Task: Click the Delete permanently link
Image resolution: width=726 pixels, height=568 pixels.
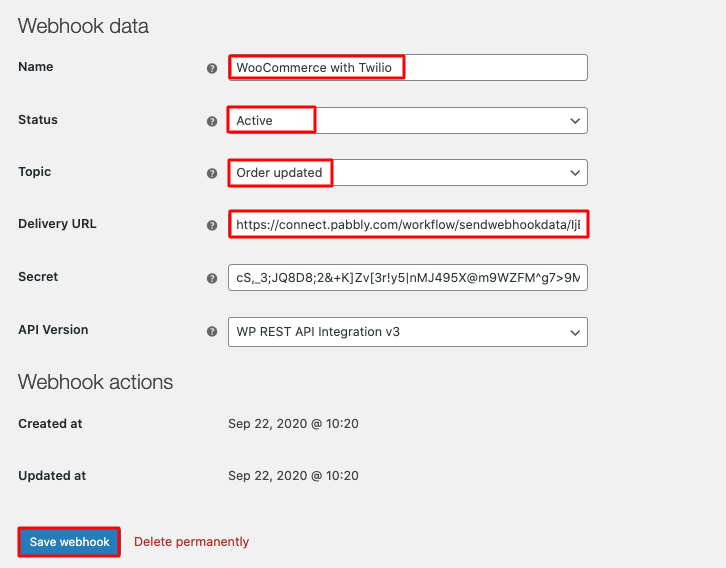Action: [x=191, y=542]
